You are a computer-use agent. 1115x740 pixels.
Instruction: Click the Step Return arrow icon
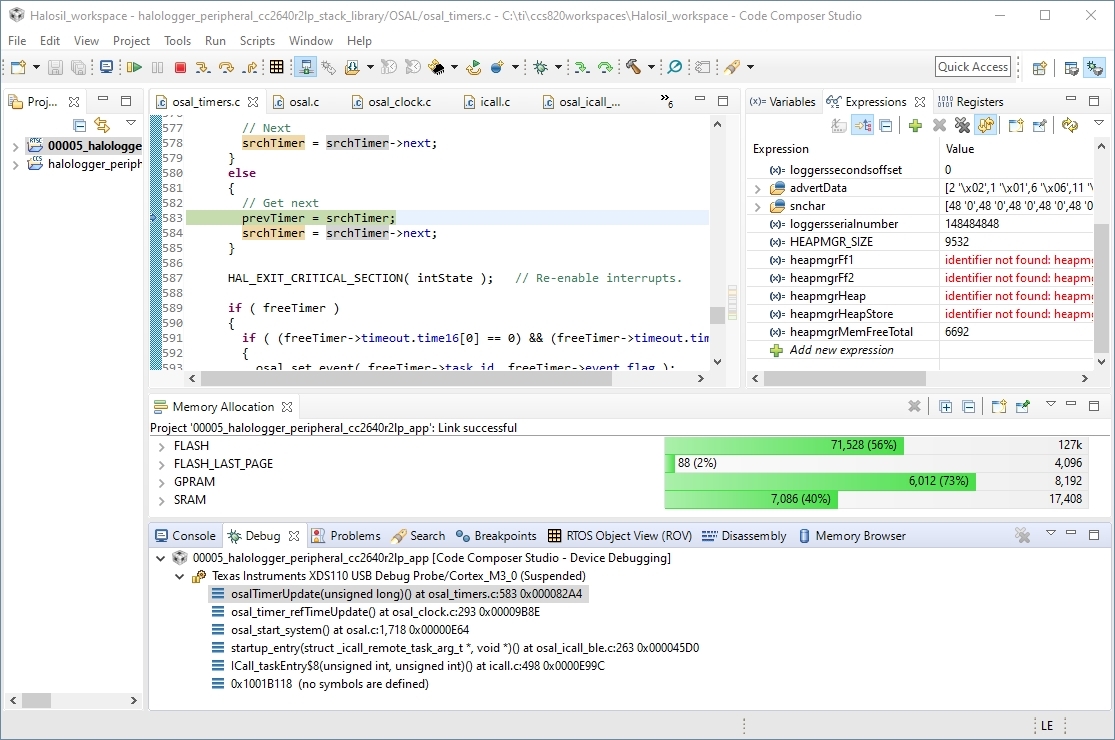click(x=250, y=68)
